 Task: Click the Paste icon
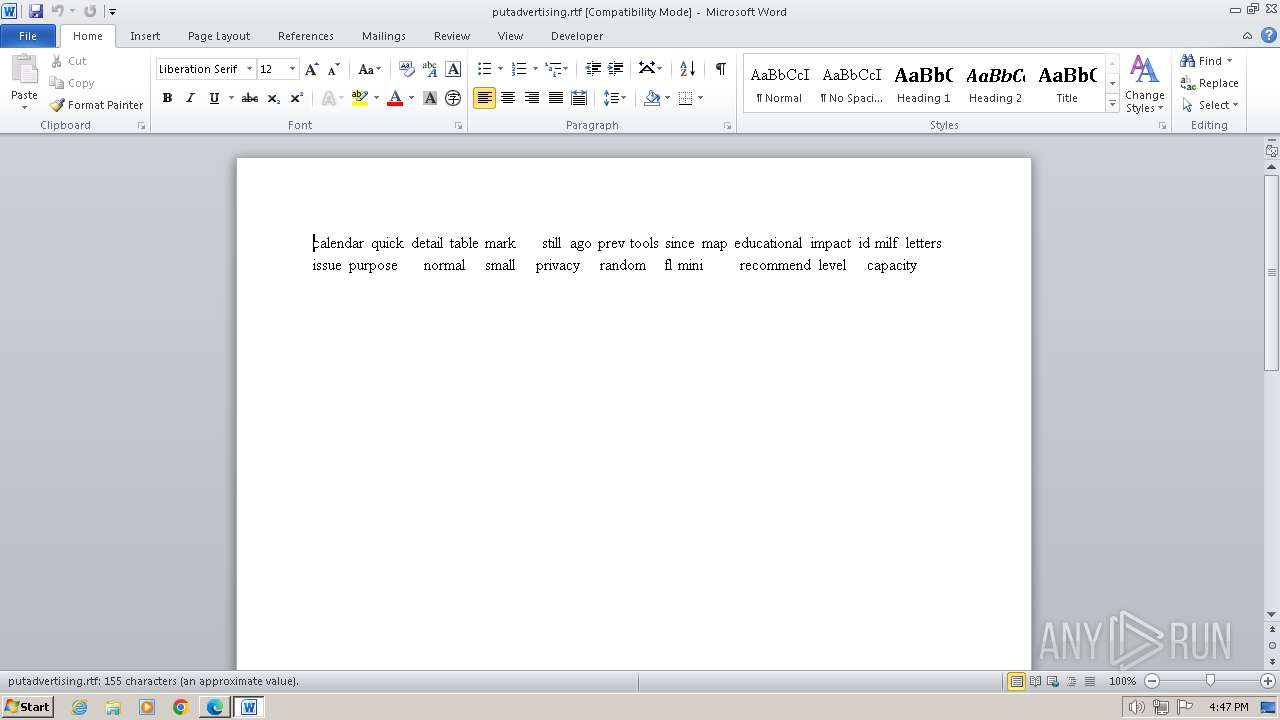click(x=24, y=71)
